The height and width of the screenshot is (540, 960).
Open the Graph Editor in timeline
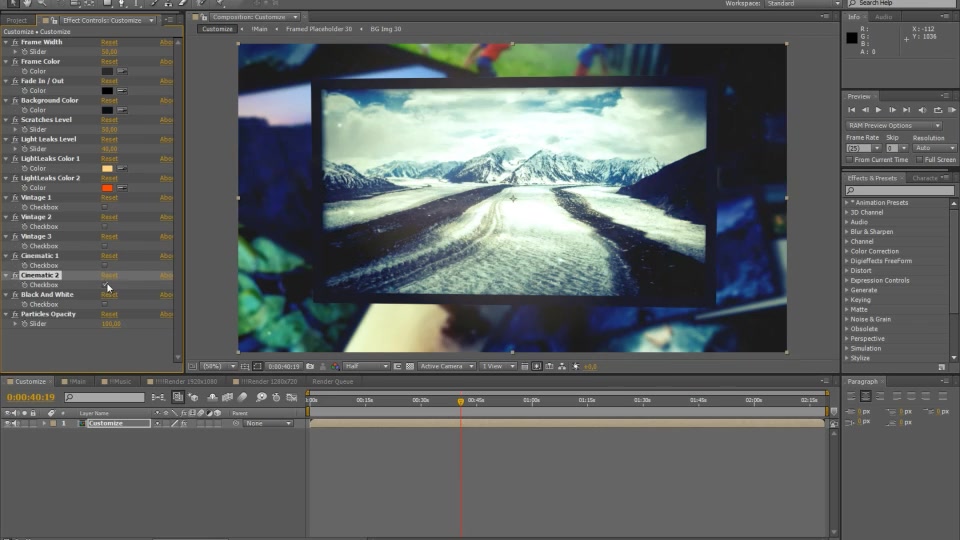click(292, 397)
